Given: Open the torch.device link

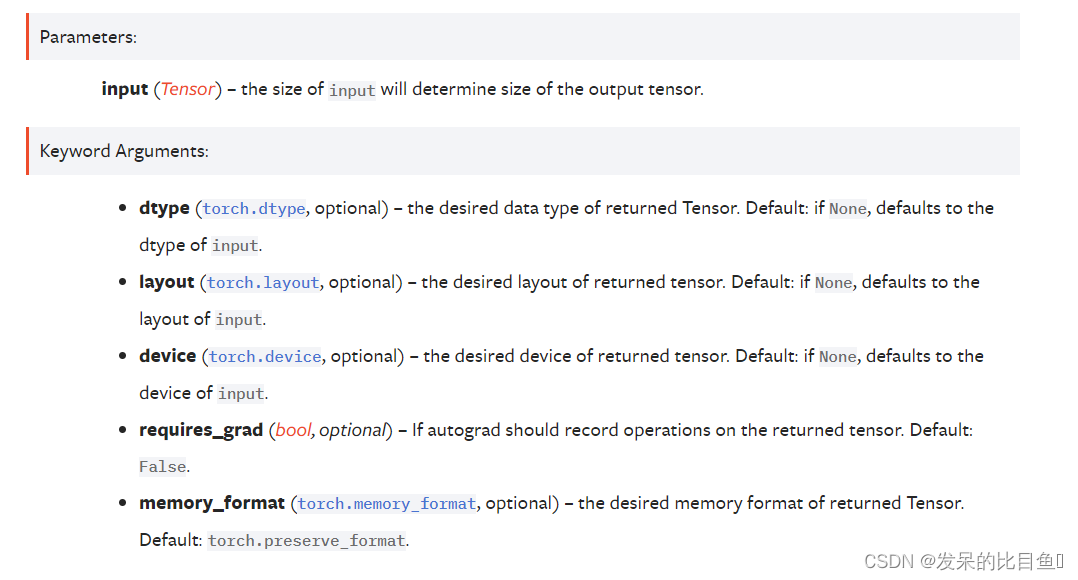Looking at the screenshot, I should [x=265, y=357].
